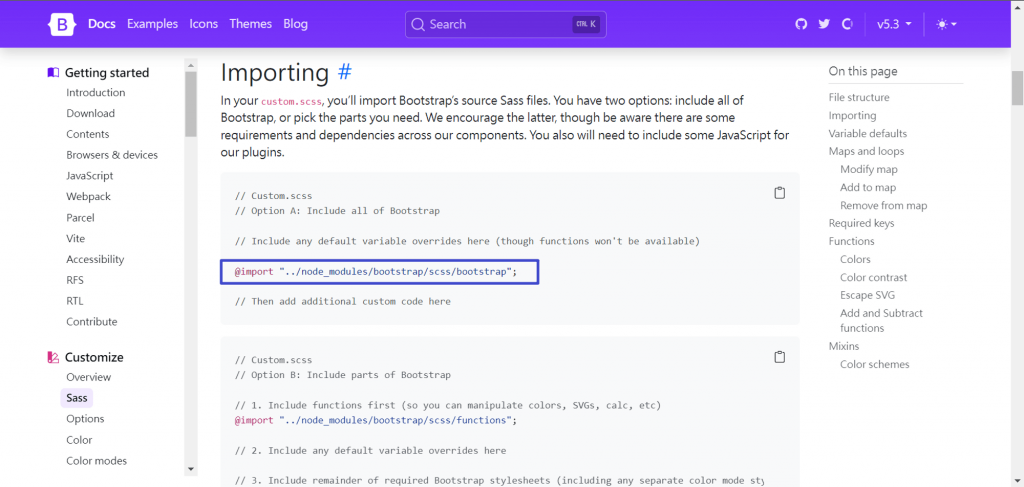The width and height of the screenshot is (1024, 487).
Task: Open JavaScript in sidebar
Action: click(x=89, y=176)
